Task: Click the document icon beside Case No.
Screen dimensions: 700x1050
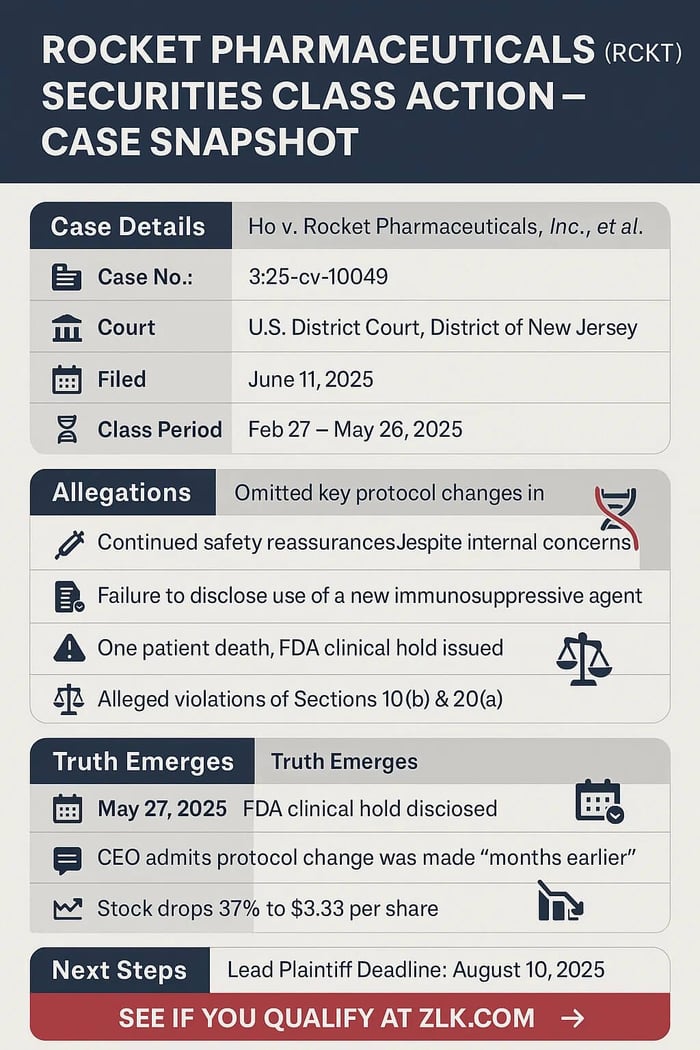Action: pos(67,277)
